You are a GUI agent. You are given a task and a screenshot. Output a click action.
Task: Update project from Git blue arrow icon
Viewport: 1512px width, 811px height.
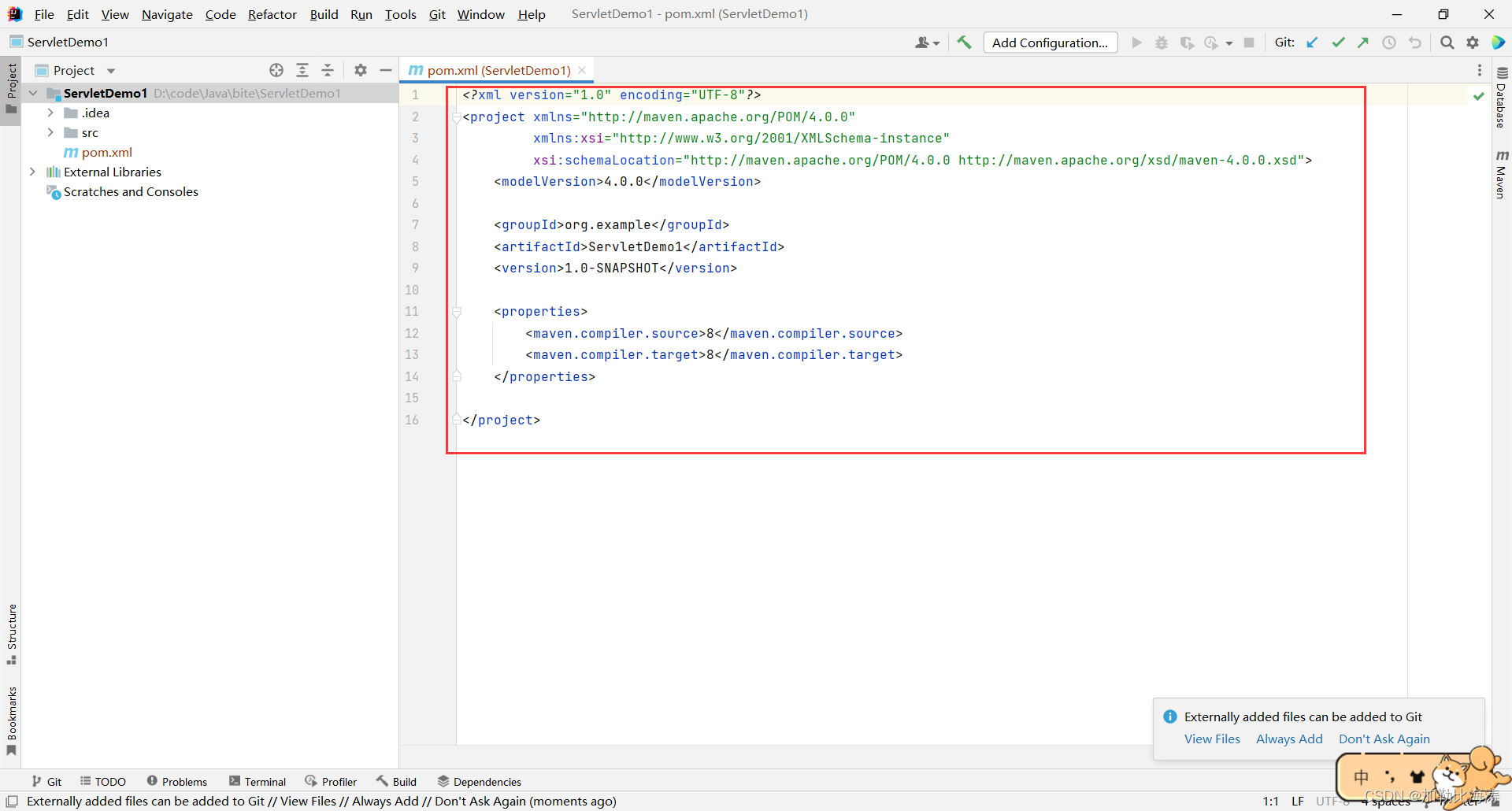coord(1312,43)
